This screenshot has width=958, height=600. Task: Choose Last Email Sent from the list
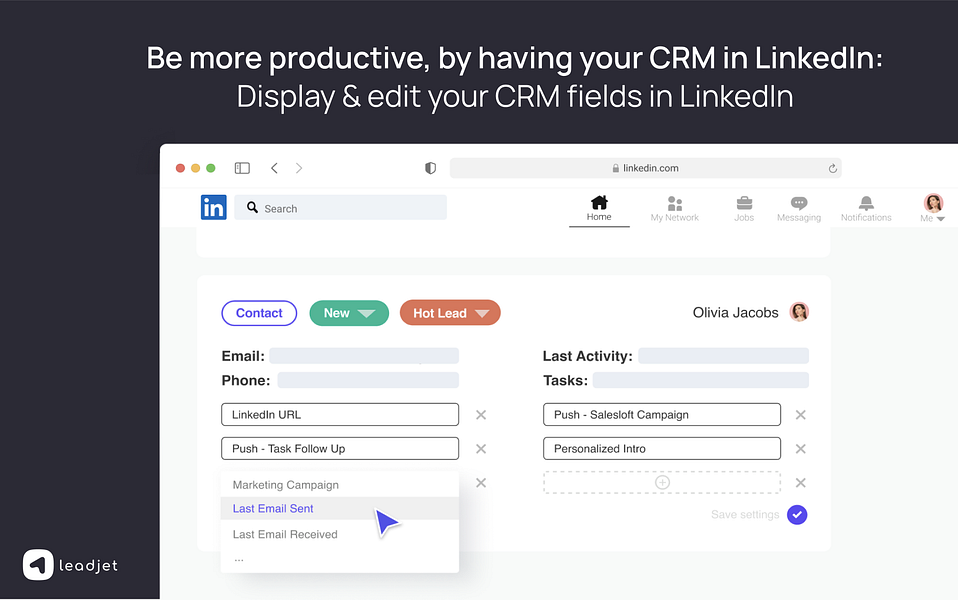tap(340, 508)
